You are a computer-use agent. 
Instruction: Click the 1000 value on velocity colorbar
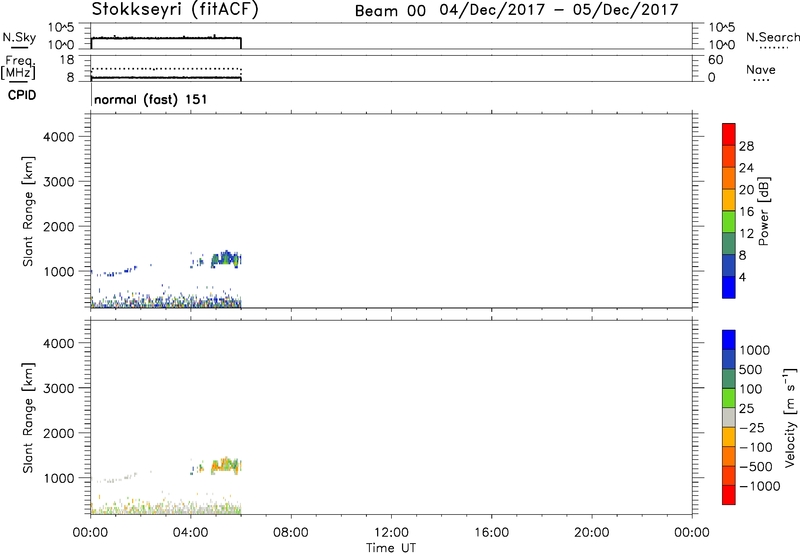755,350
